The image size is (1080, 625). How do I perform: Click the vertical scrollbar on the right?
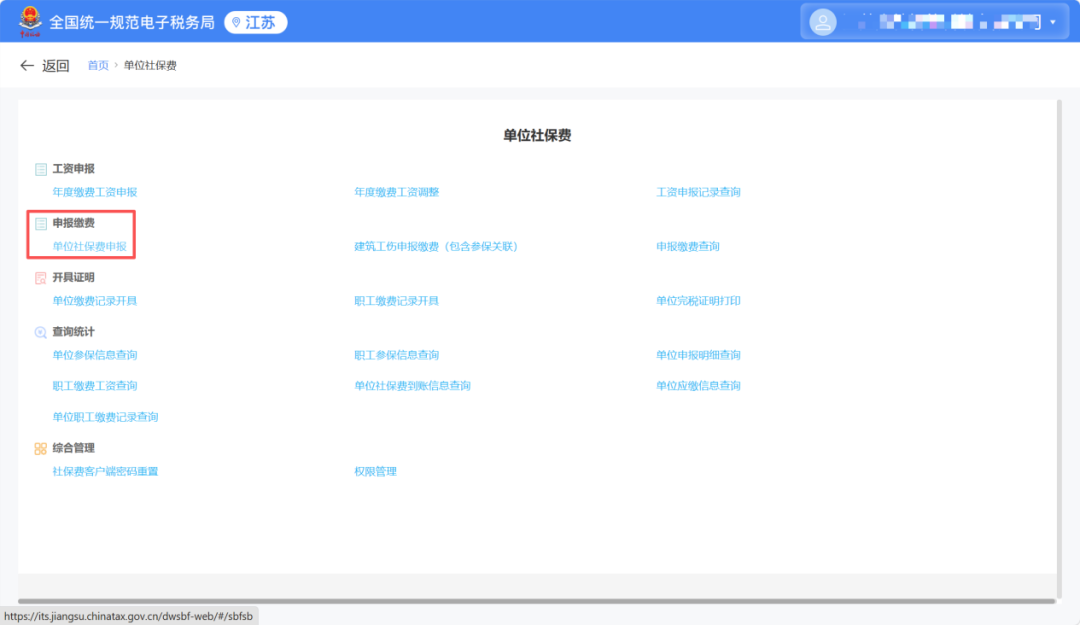[x=1059, y=348]
